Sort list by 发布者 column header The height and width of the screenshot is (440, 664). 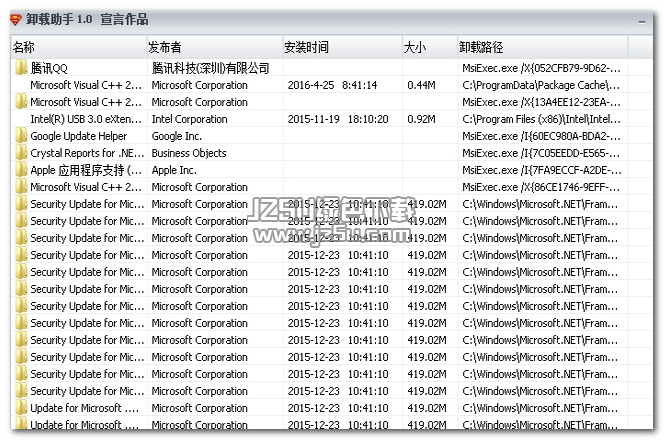click(215, 47)
